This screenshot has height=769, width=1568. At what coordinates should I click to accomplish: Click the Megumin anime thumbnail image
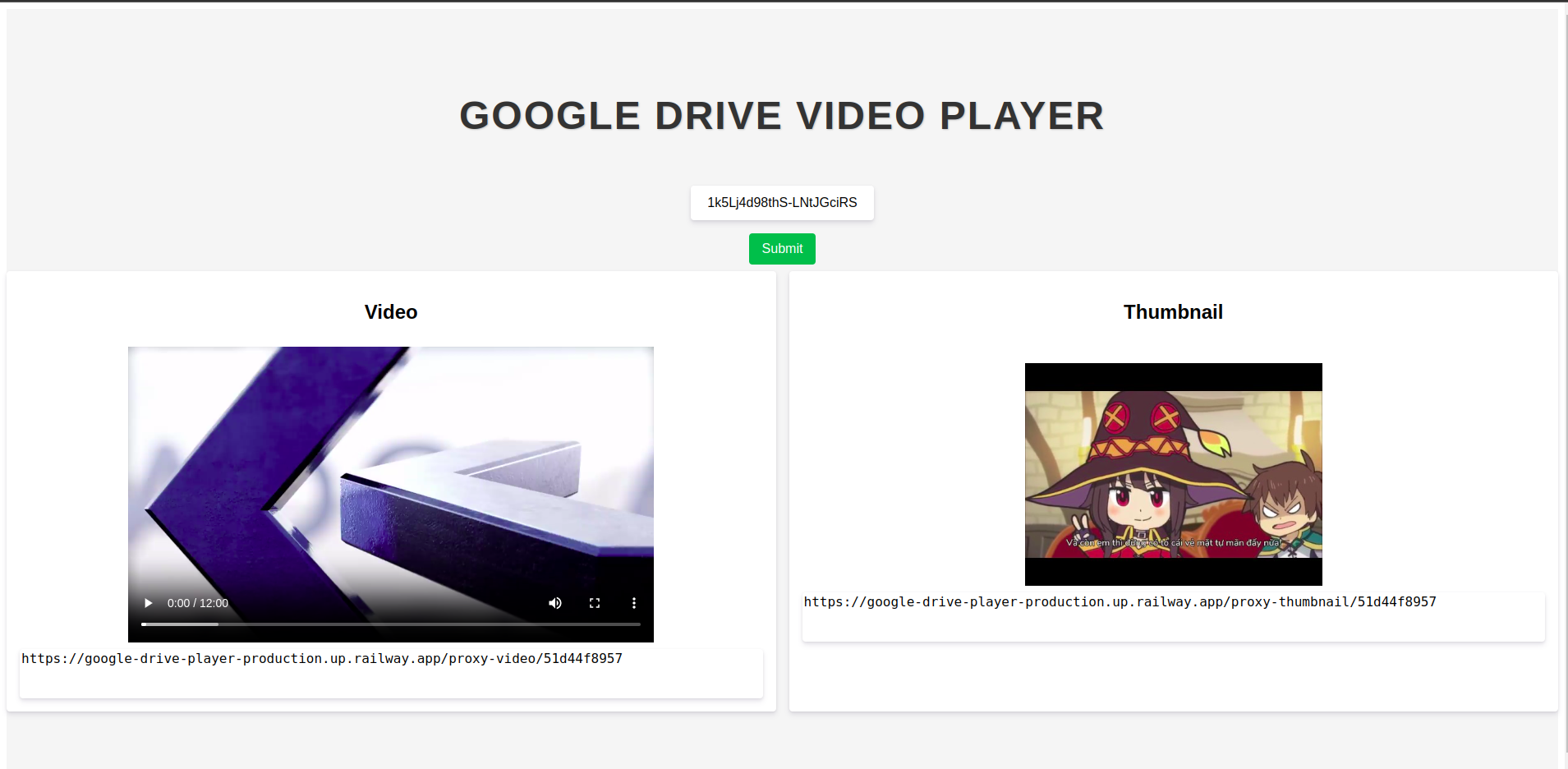pos(1172,474)
